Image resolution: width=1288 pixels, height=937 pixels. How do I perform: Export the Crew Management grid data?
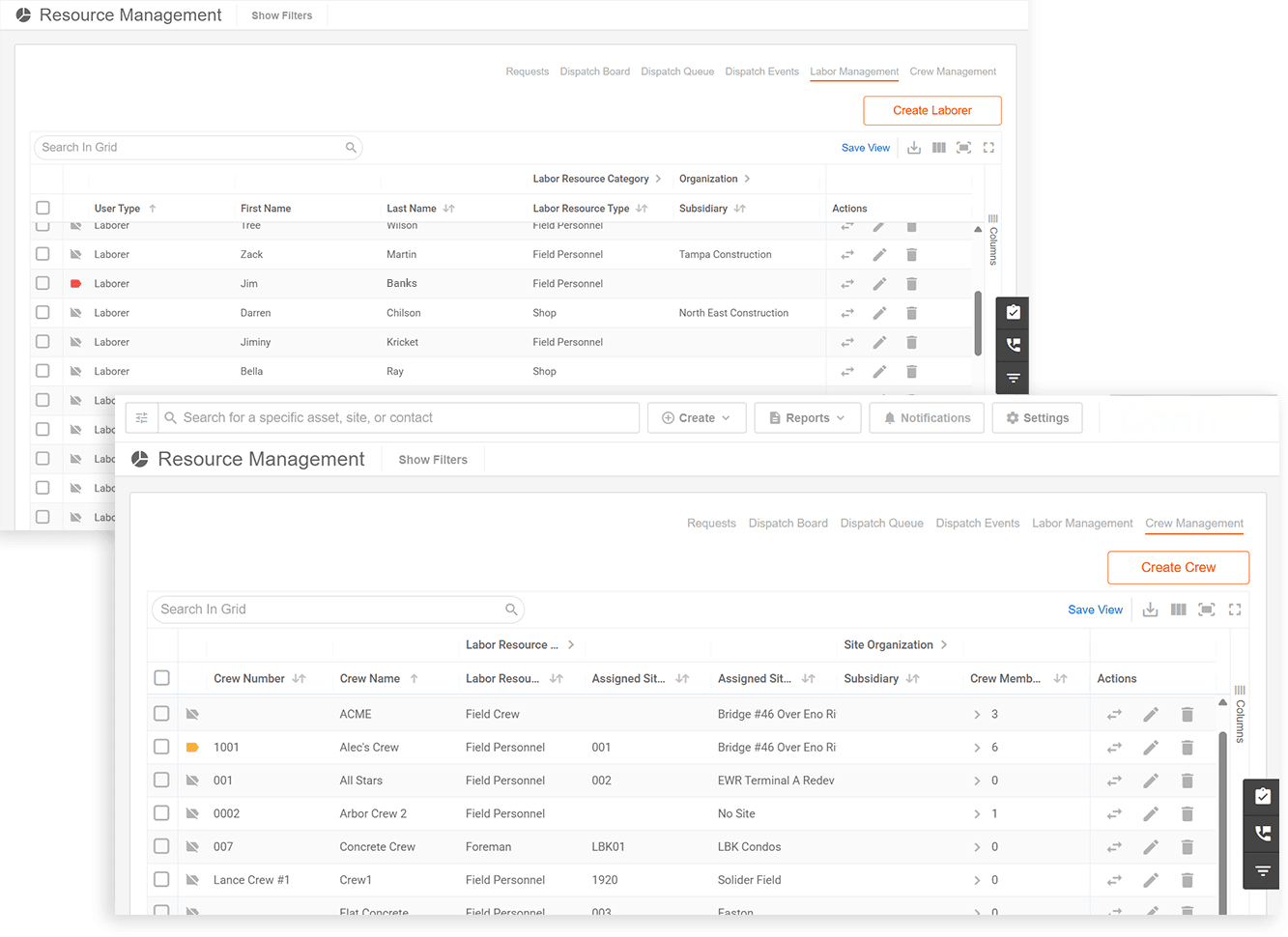point(1150,610)
